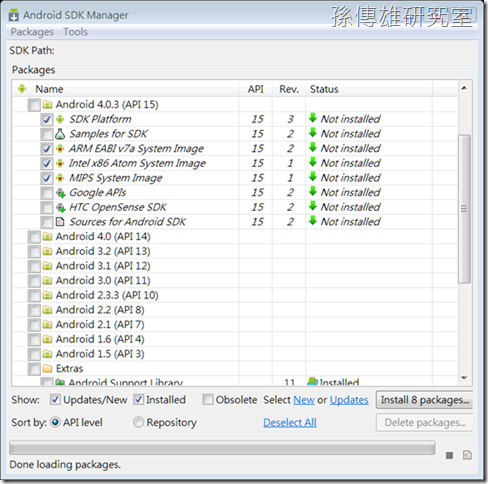Select the MIPS System Image row text

tap(116, 178)
